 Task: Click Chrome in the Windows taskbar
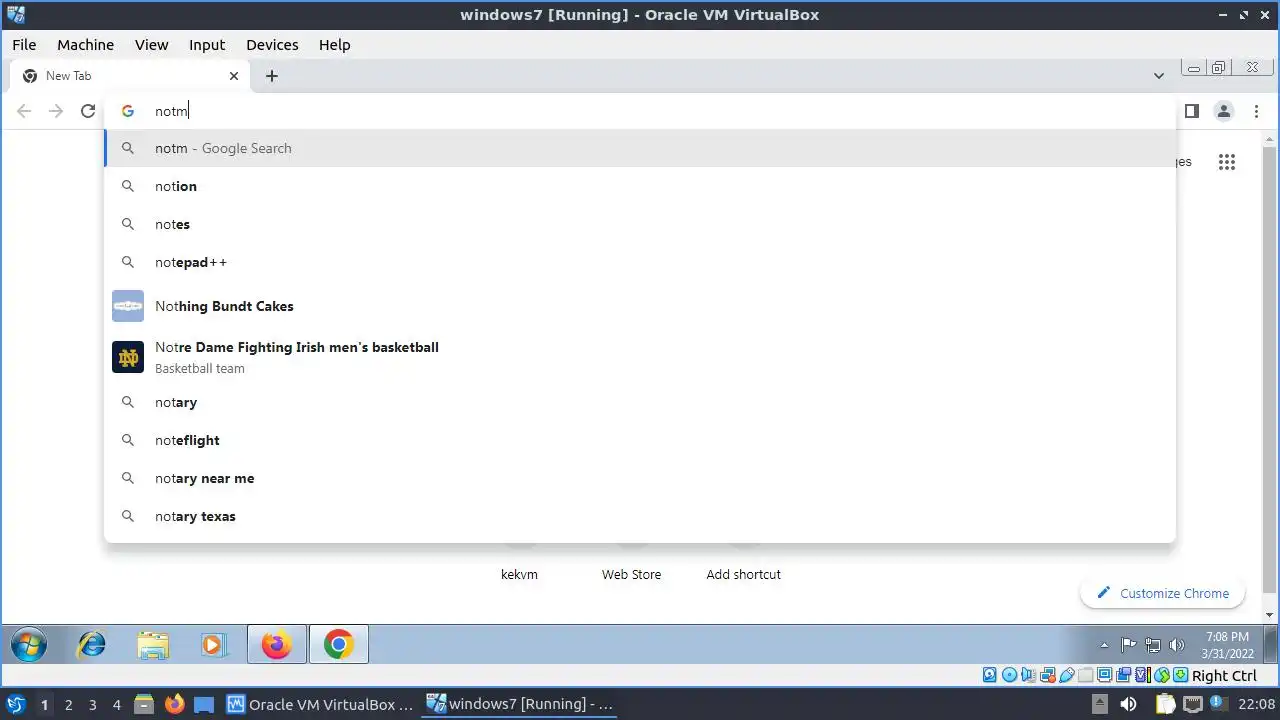pyautogui.click(x=338, y=645)
